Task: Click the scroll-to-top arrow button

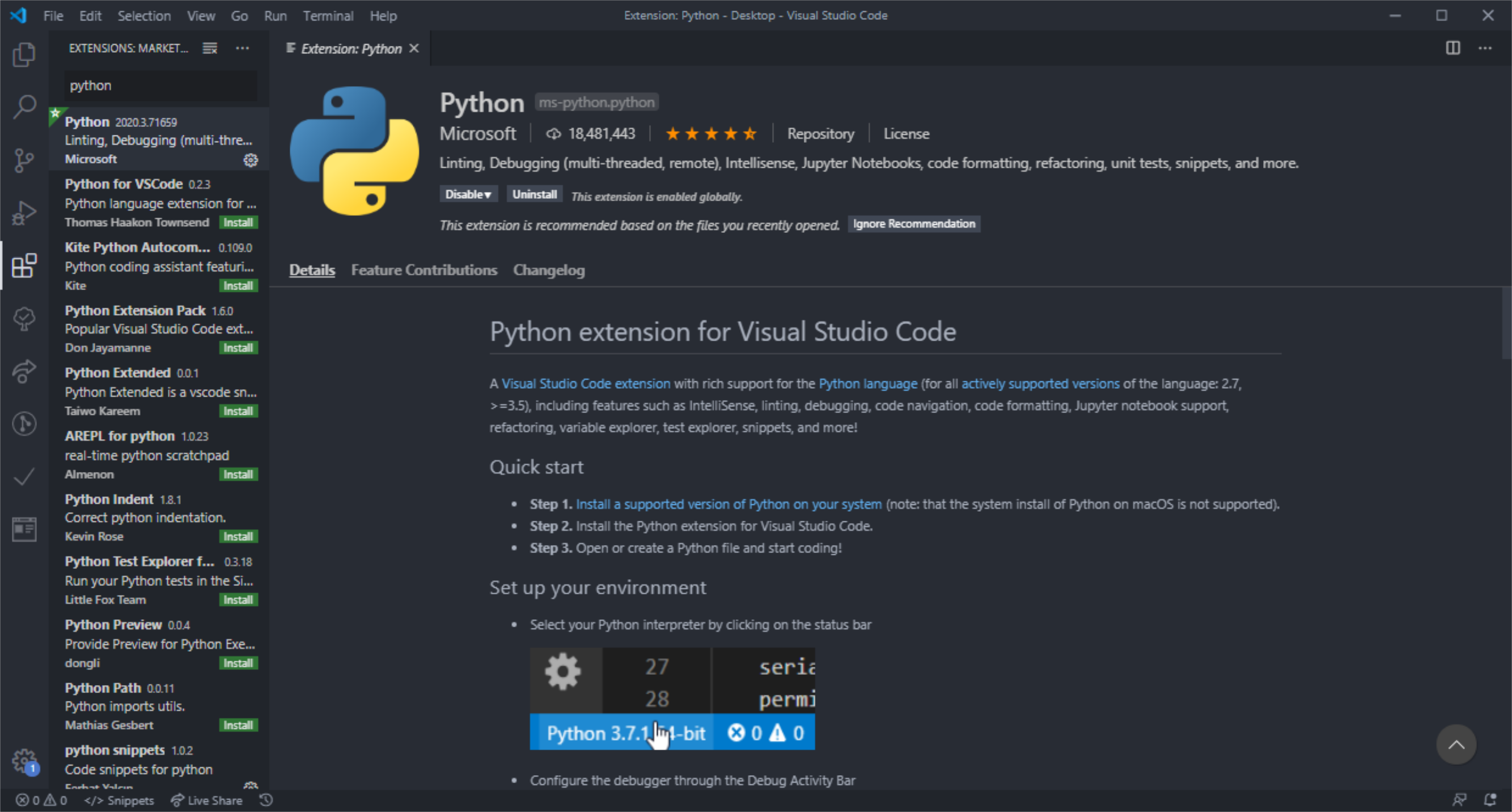Action: 1456,745
